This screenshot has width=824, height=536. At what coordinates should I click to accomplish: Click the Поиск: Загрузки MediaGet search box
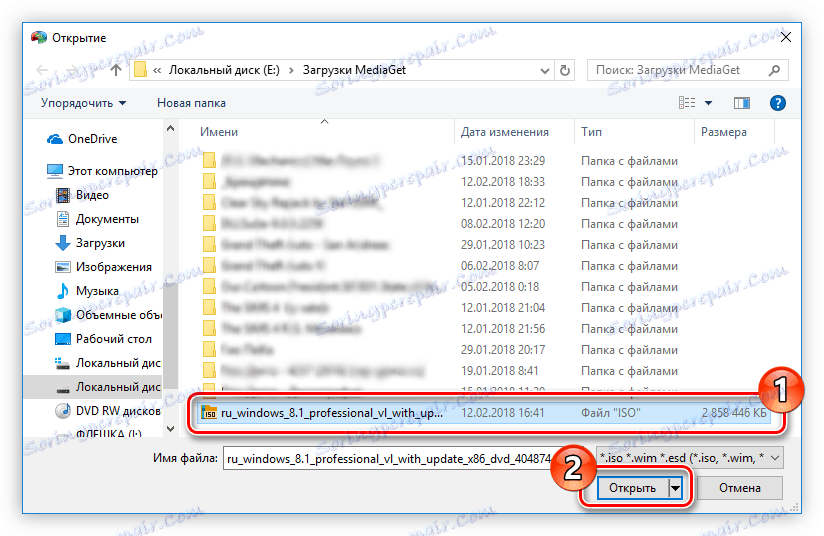click(687, 70)
